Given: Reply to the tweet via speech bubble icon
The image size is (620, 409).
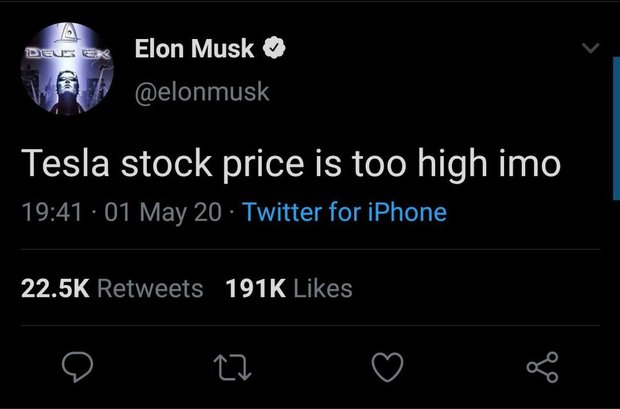Looking at the screenshot, I should tap(76, 369).
